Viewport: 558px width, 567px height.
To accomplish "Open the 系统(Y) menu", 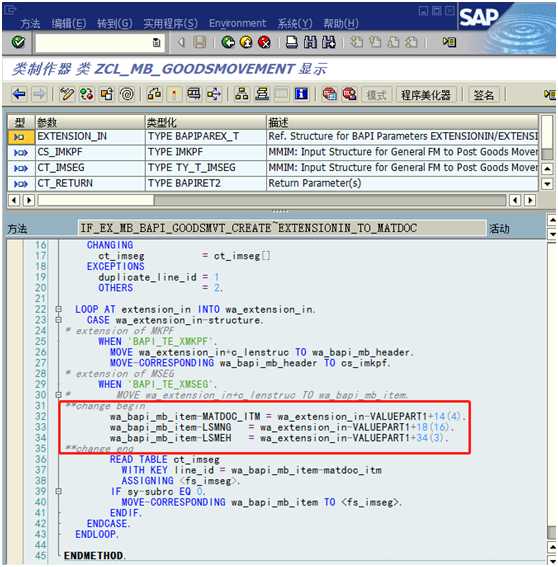I will pos(295,24).
